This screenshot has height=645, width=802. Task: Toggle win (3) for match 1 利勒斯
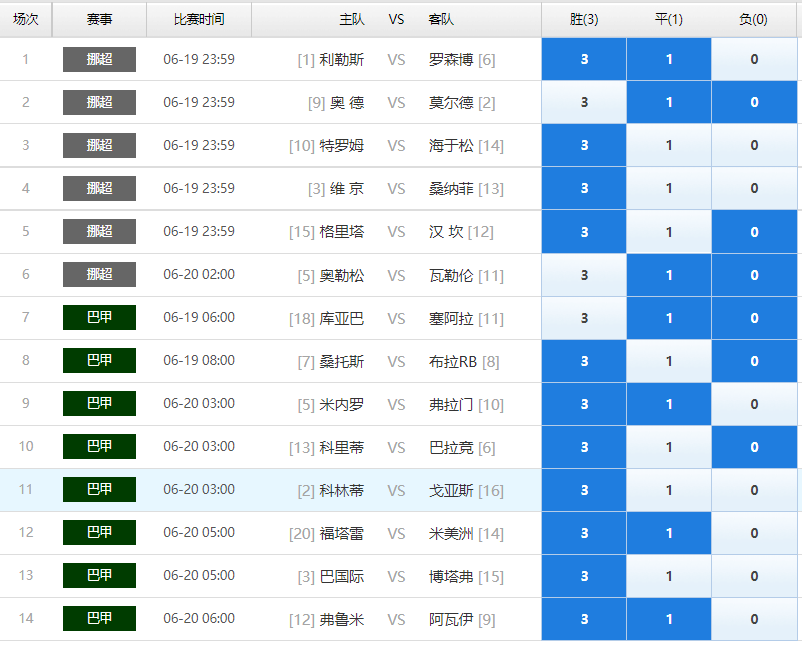pos(584,59)
